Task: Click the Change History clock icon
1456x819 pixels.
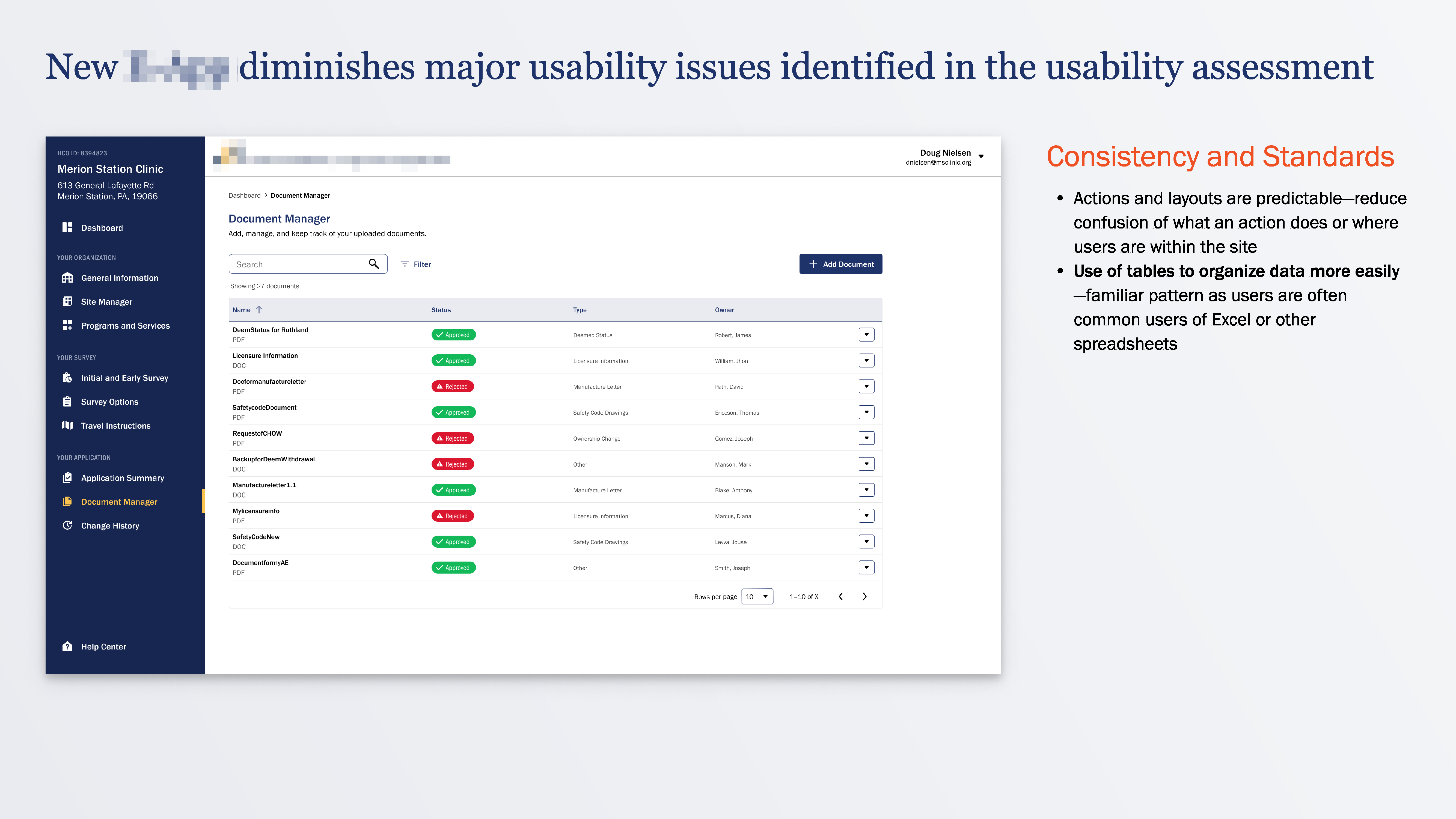Action: click(x=67, y=525)
